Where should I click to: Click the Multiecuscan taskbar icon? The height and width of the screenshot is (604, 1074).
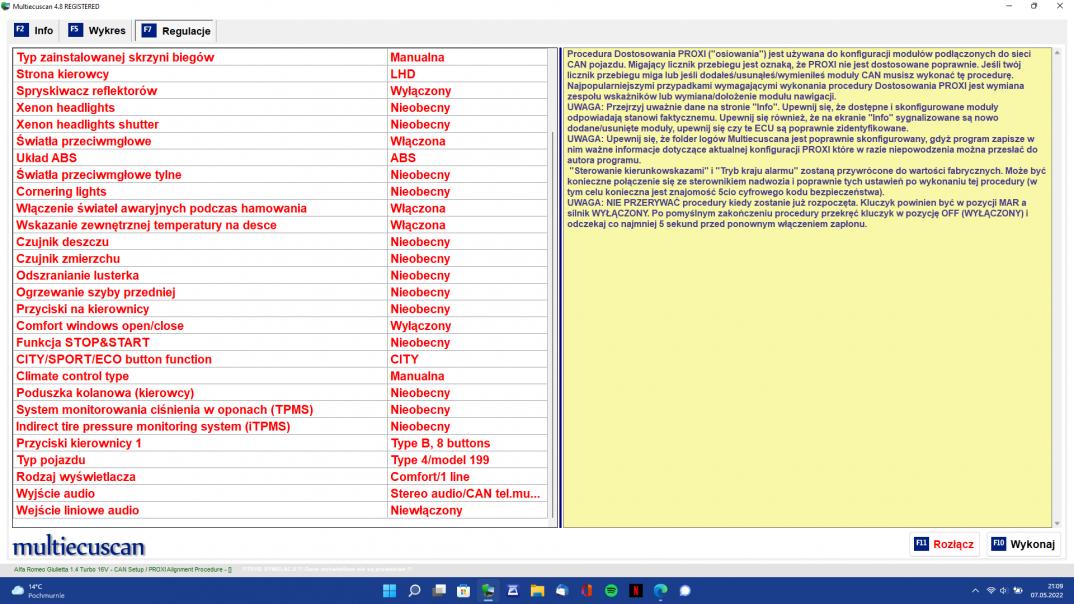[488, 590]
